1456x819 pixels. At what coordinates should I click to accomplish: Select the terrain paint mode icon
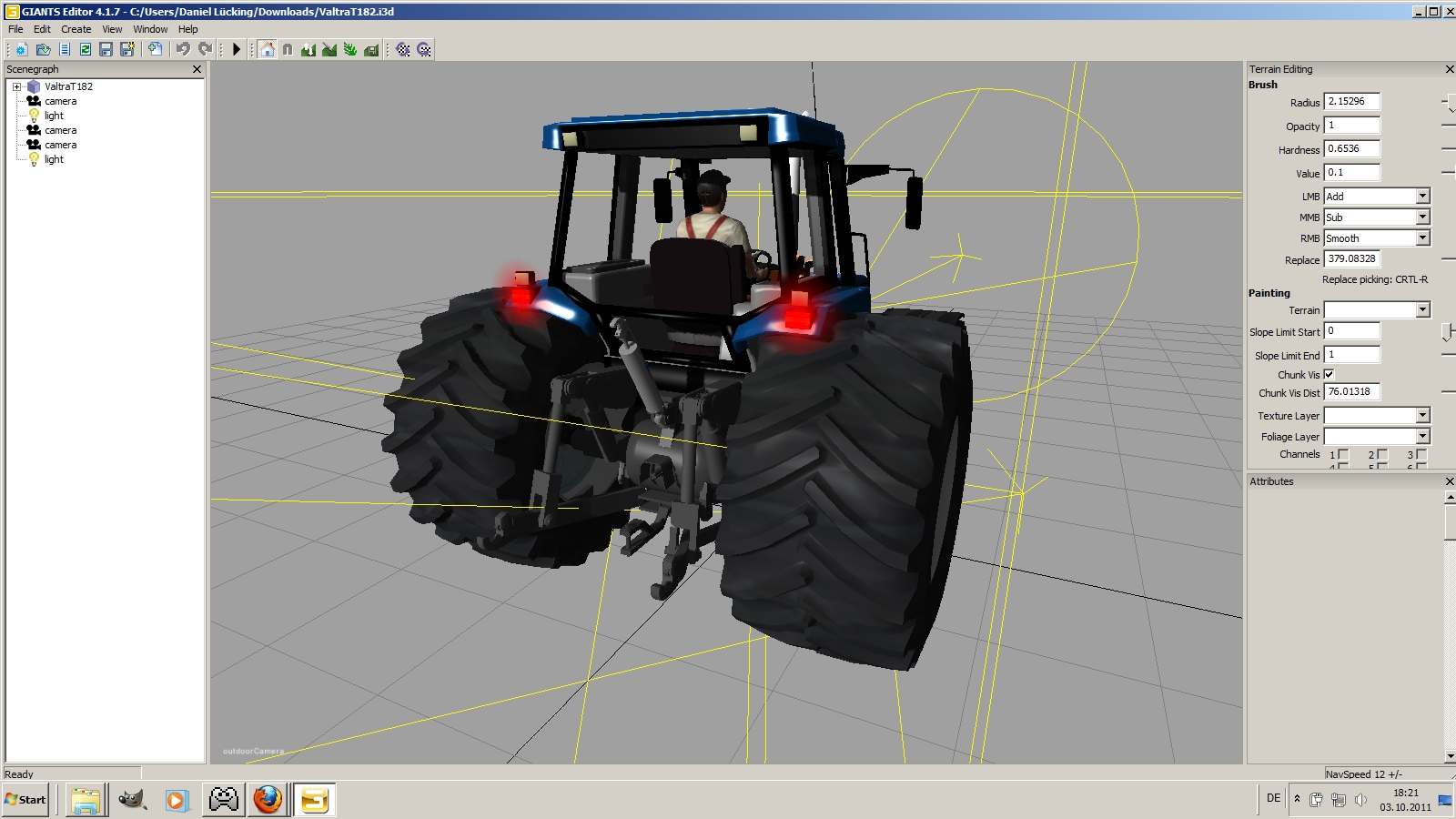[x=329, y=49]
